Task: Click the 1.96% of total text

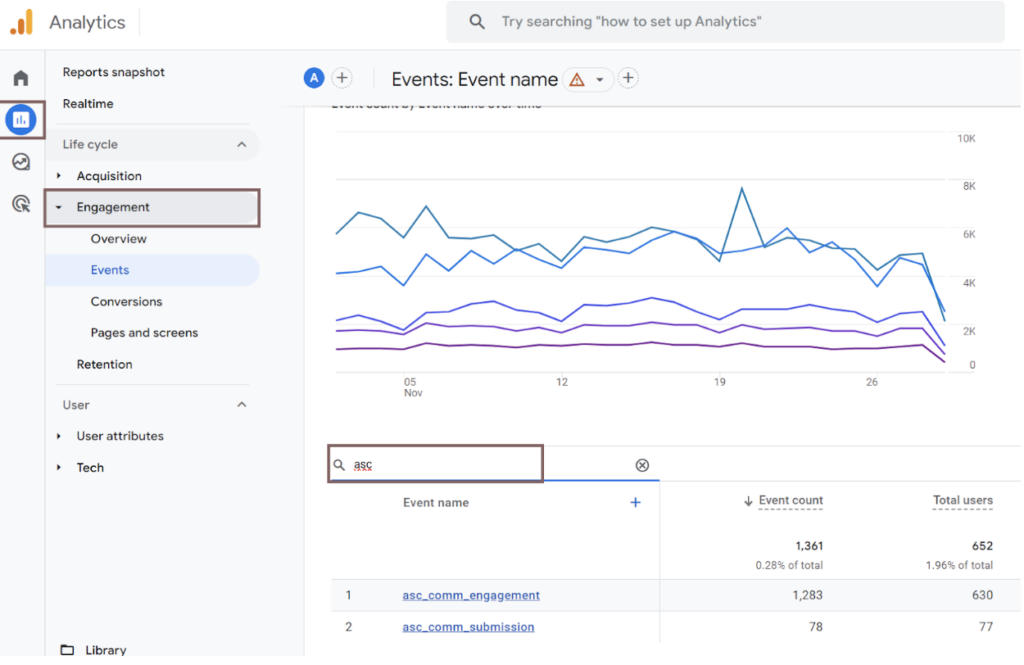Action: pos(959,565)
